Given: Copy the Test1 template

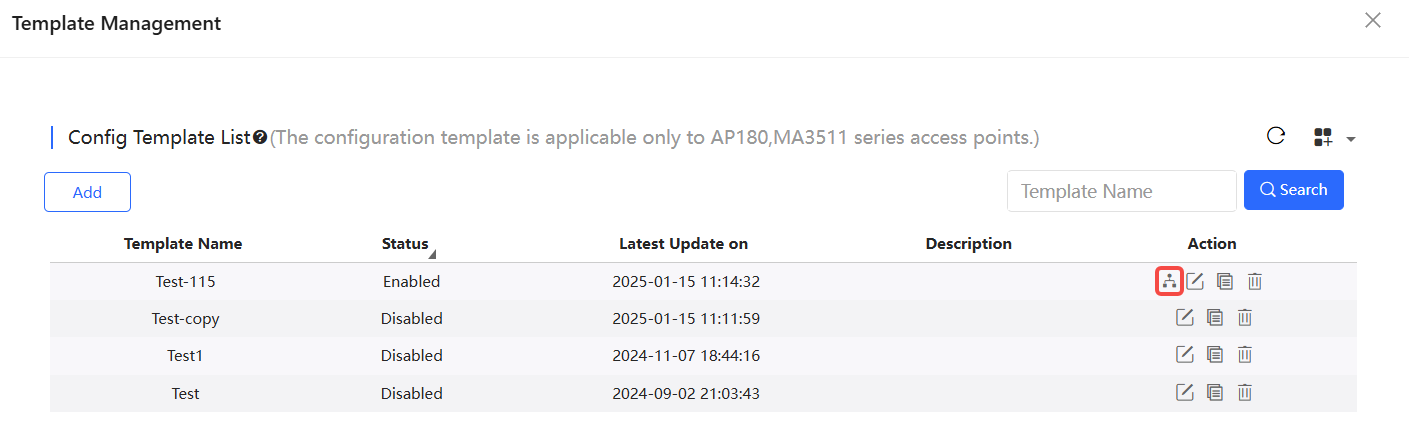Looking at the screenshot, I should 1215,354.
